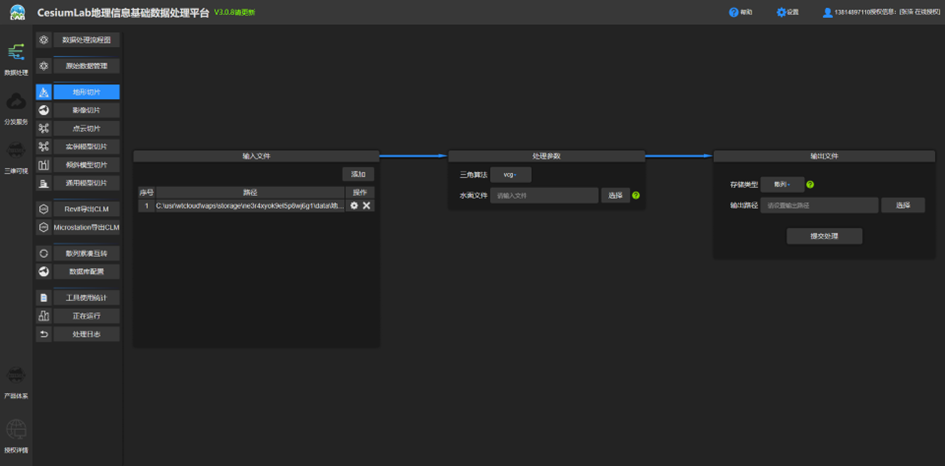The width and height of the screenshot is (945, 466).
Task: Click the V3.0.8请更新 version link
Action: coord(234,12)
